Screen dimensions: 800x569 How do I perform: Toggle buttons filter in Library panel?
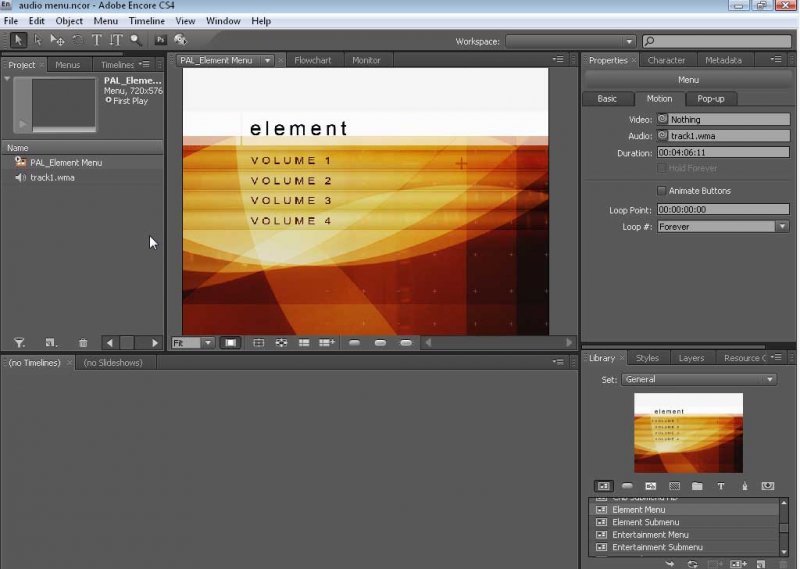click(x=627, y=486)
